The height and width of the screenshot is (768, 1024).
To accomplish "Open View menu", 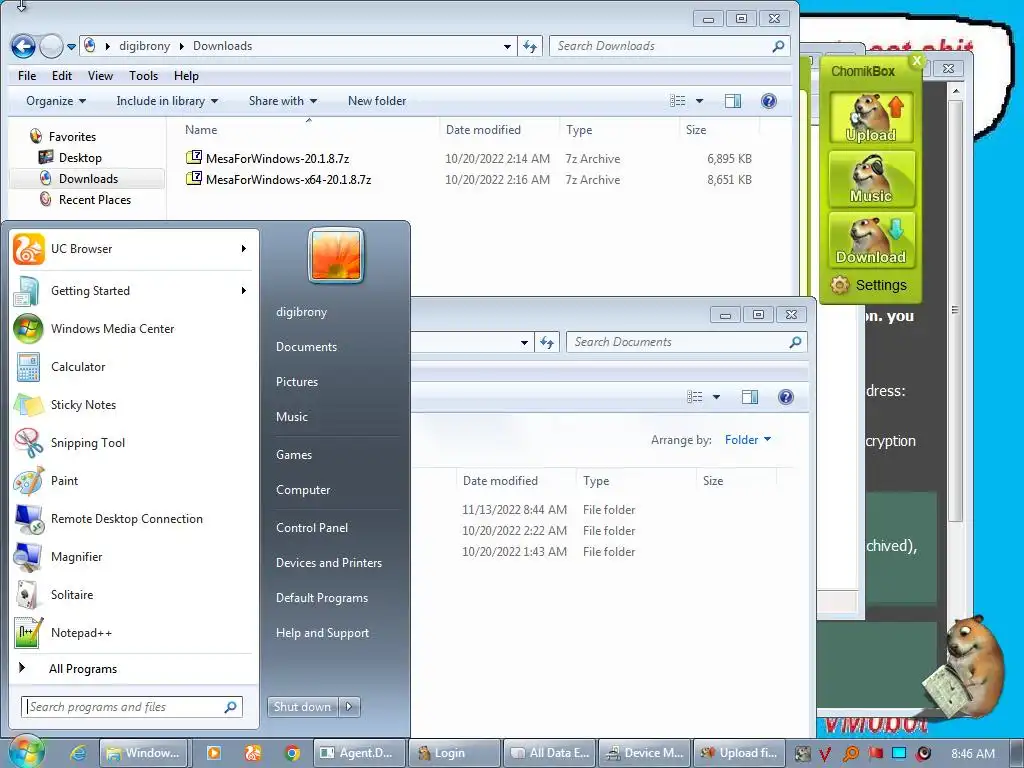I will pos(101,76).
